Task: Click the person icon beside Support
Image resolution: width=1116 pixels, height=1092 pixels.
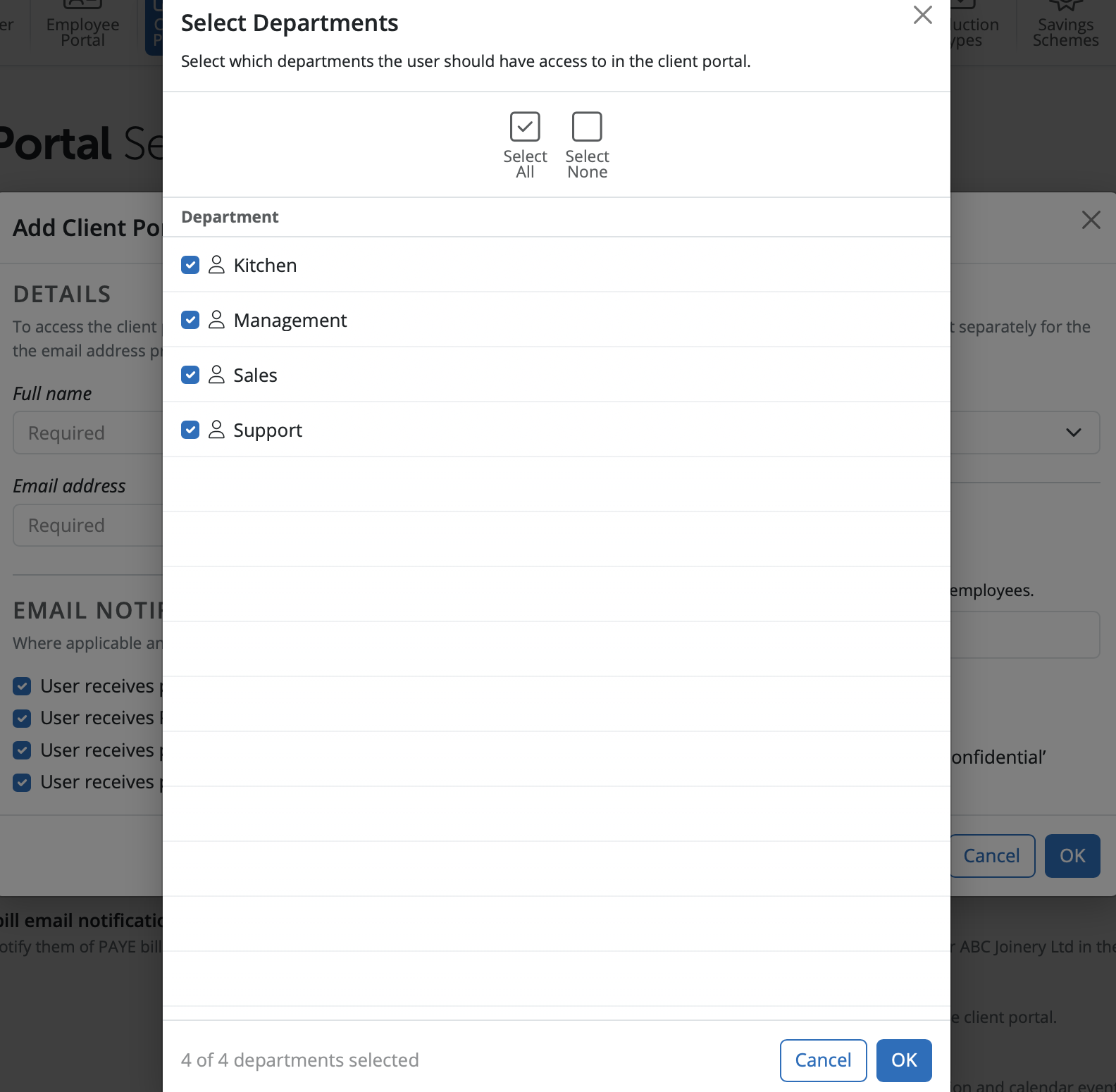Action: pyautogui.click(x=216, y=430)
